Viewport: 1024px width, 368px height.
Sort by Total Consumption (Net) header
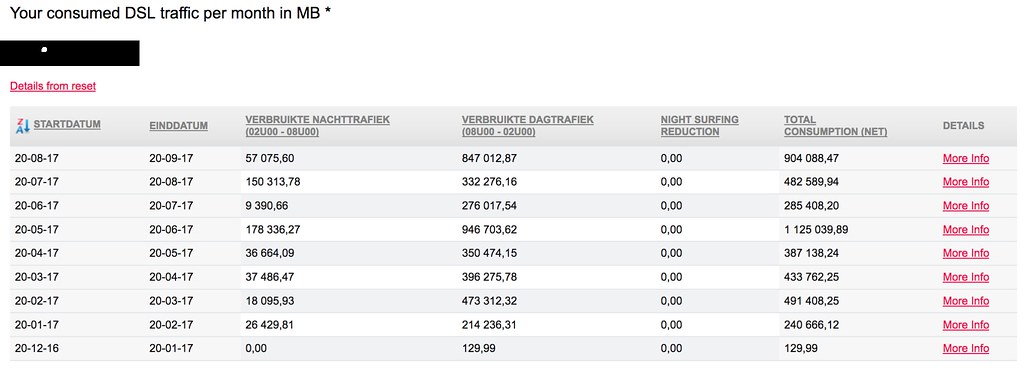pyautogui.click(x=835, y=125)
